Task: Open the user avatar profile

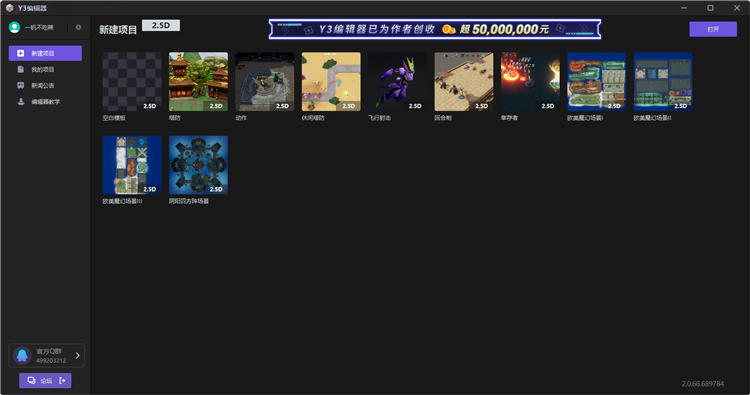Action: 15,28
